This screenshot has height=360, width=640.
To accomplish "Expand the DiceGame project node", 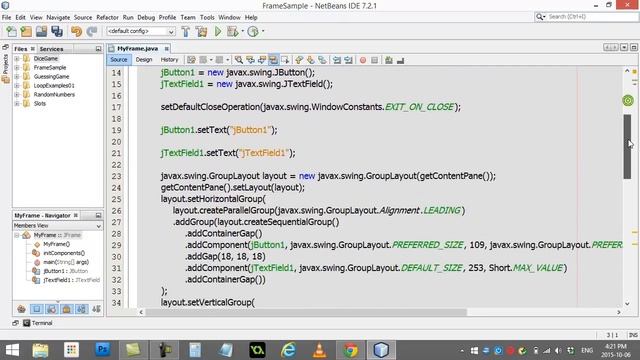I will pos(17,58).
